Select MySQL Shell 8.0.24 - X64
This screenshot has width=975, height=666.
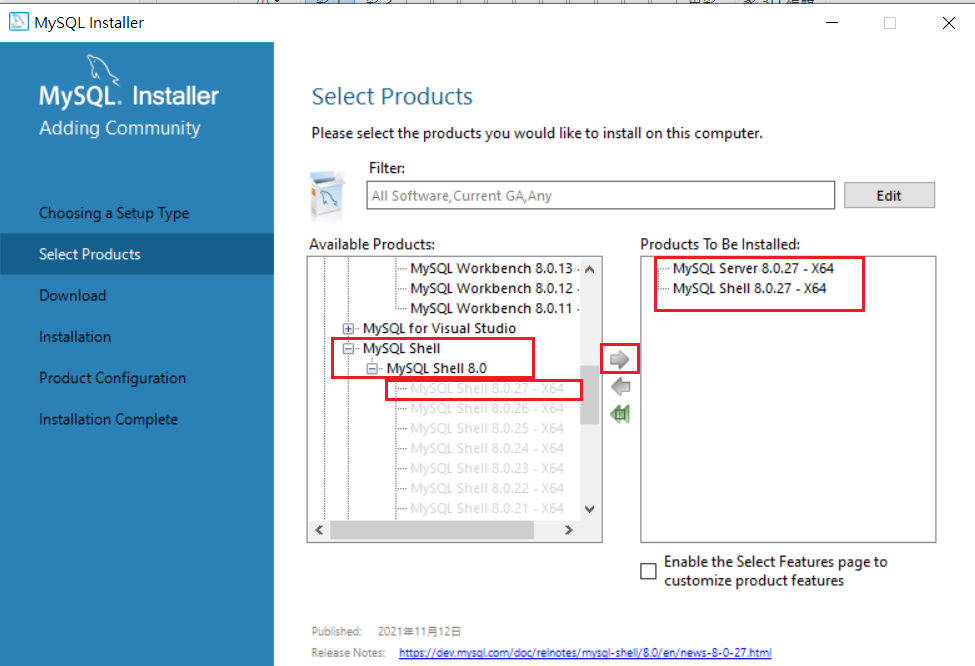point(487,448)
